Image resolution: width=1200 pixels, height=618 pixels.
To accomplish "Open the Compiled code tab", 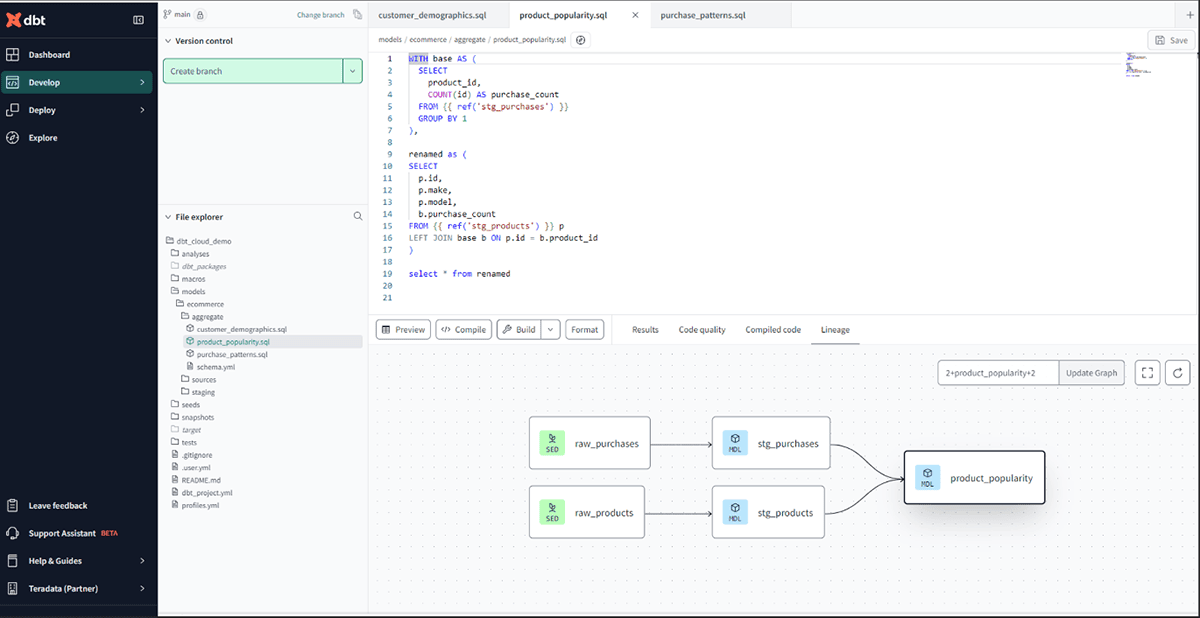I will coord(773,330).
